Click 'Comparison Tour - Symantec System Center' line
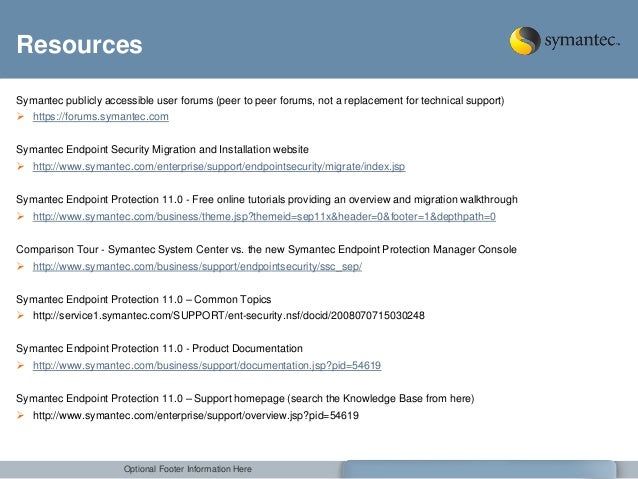Viewport: 638px width, 479px height. [x=267, y=249]
